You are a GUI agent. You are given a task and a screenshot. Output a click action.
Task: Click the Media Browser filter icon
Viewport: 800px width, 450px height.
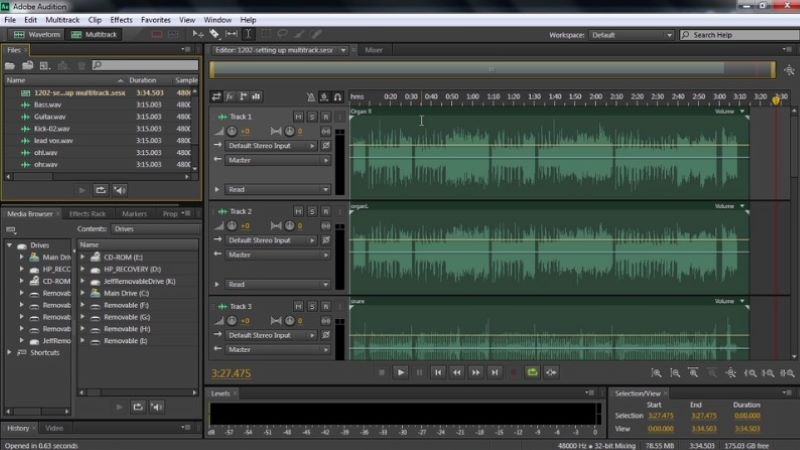(x=11, y=230)
